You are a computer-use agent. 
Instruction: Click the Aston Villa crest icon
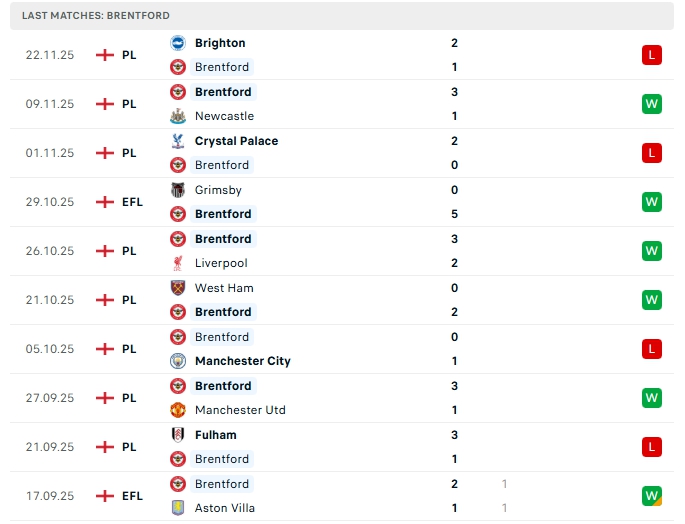click(x=179, y=508)
